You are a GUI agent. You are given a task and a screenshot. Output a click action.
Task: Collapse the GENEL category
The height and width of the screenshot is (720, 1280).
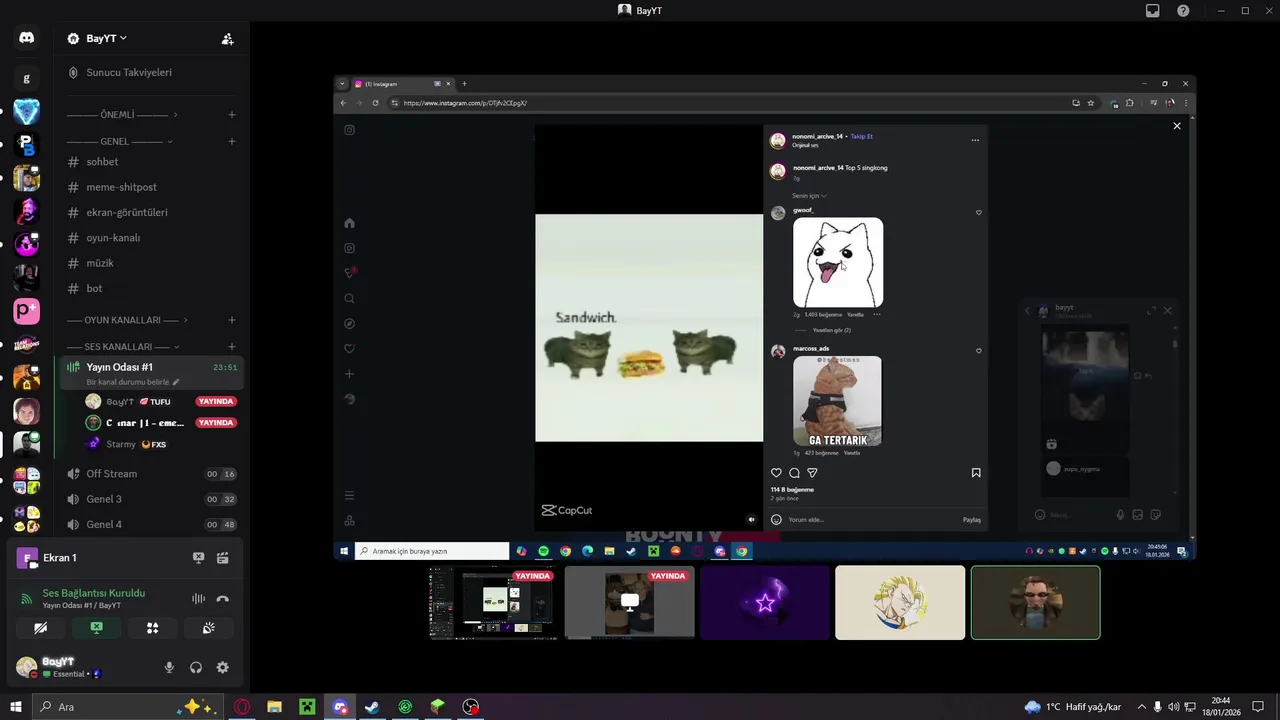pos(120,141)
